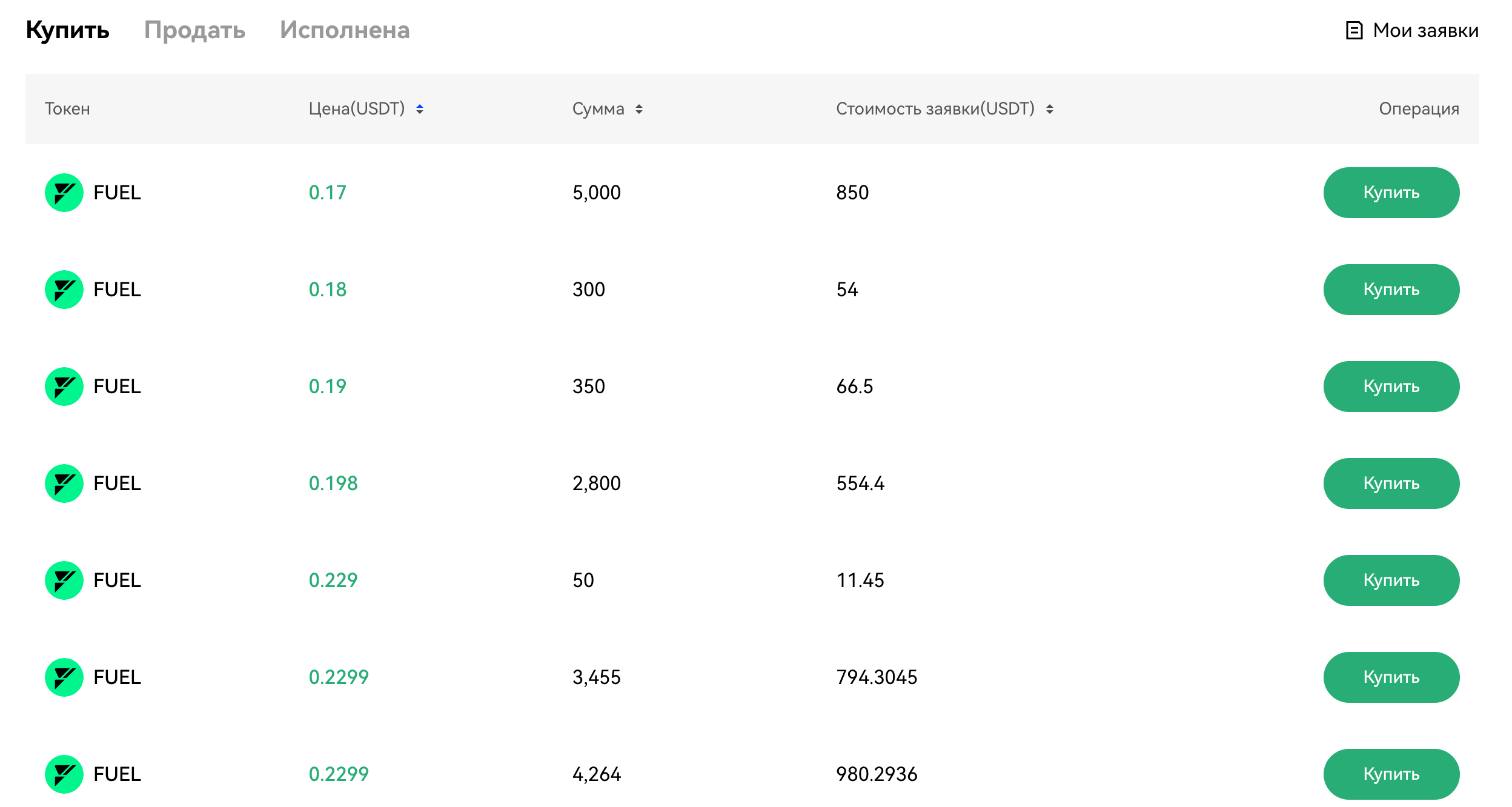Click FUEL label in the 0.17 row
The width and height of the screenshot is (1512, 807).
117,193
